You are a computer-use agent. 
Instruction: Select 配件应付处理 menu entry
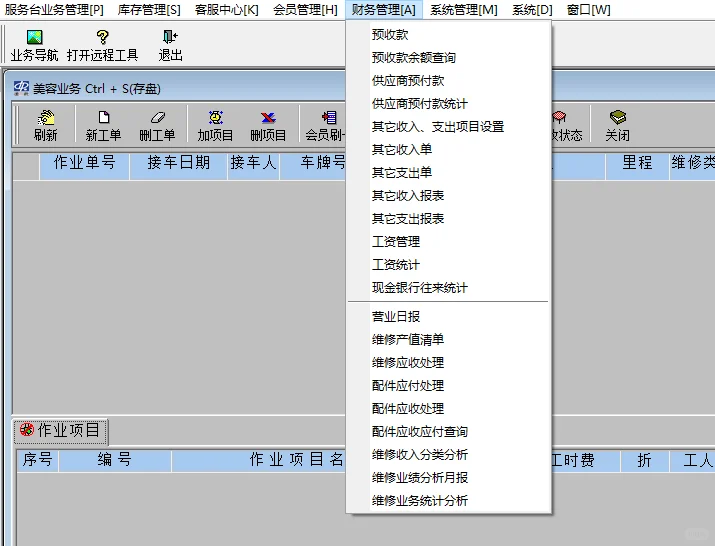(449, 385)
